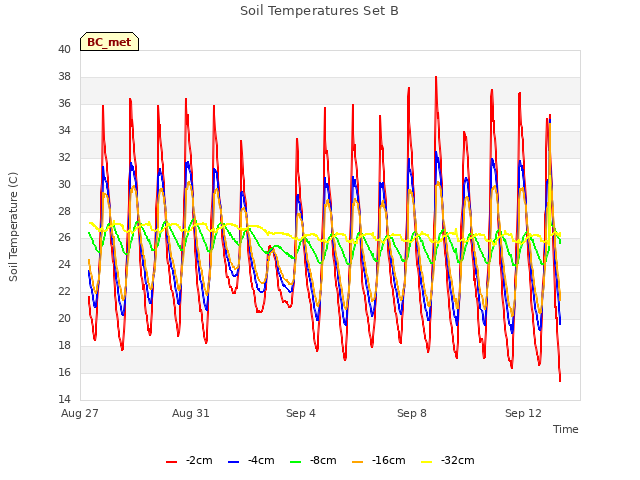The height and width of the screenshot is (480, 640).
Task: Click the 18 y-axis tick label
Action: [x=64, y=345]
